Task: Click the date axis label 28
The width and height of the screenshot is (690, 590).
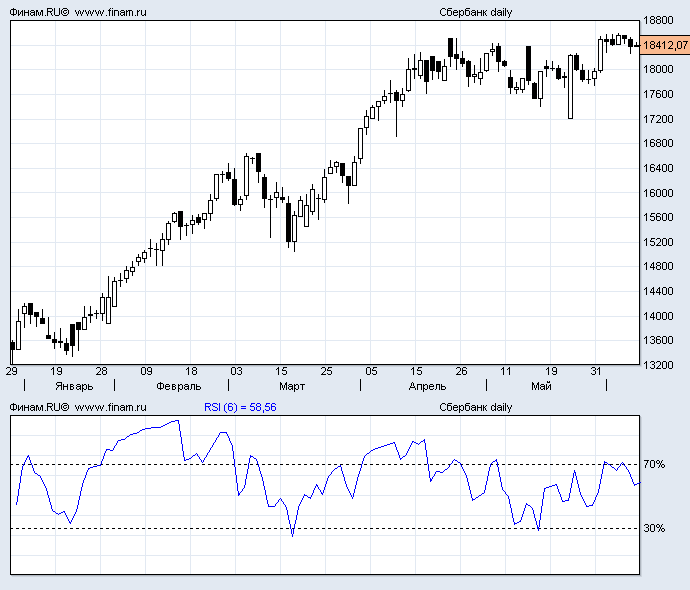Action: point(102,371)
